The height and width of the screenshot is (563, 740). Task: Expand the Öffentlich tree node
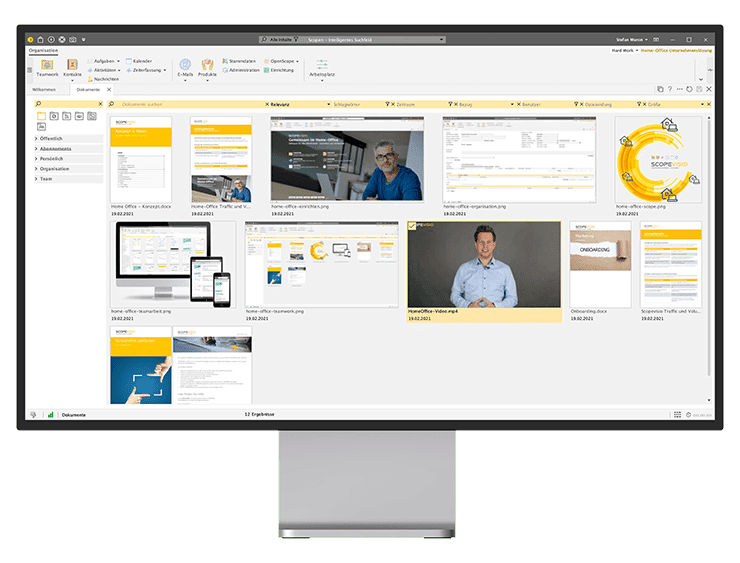tap(36, 139)
